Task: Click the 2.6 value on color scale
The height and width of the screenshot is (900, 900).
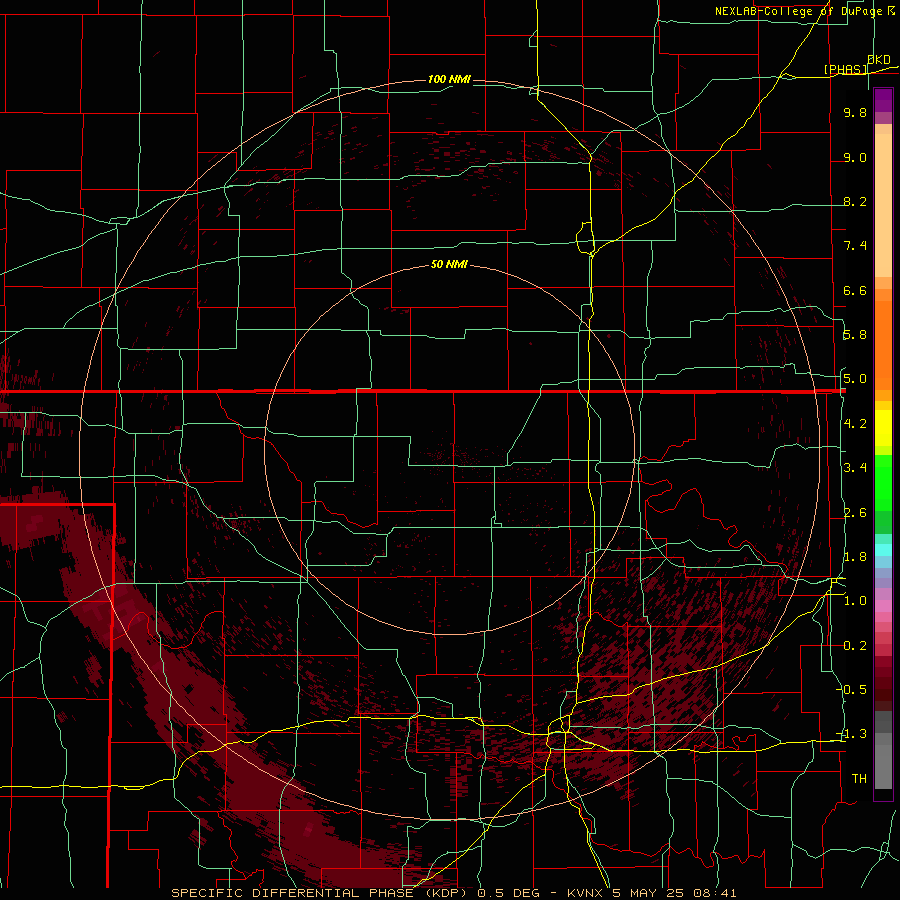Action: (x=855, y=513)
